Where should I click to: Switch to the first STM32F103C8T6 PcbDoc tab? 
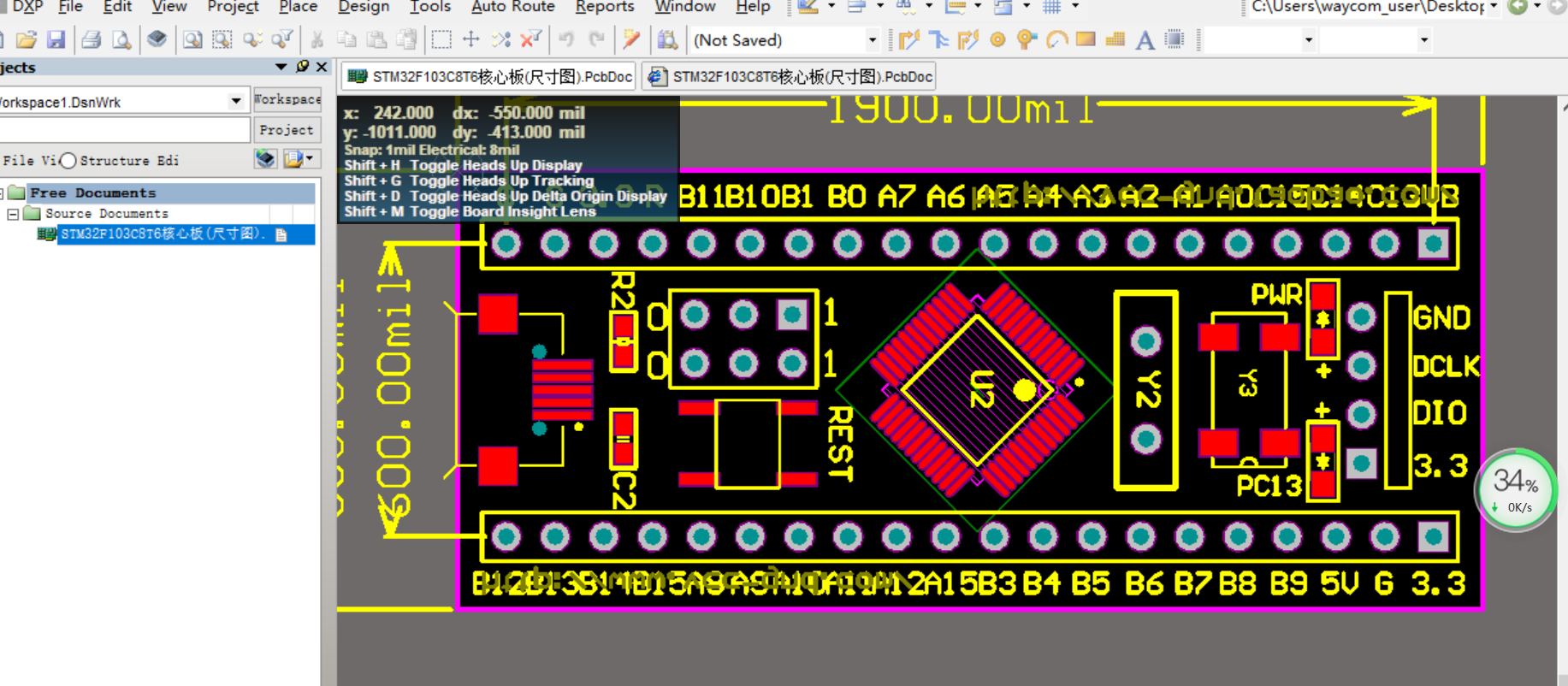tap(490, 77)
